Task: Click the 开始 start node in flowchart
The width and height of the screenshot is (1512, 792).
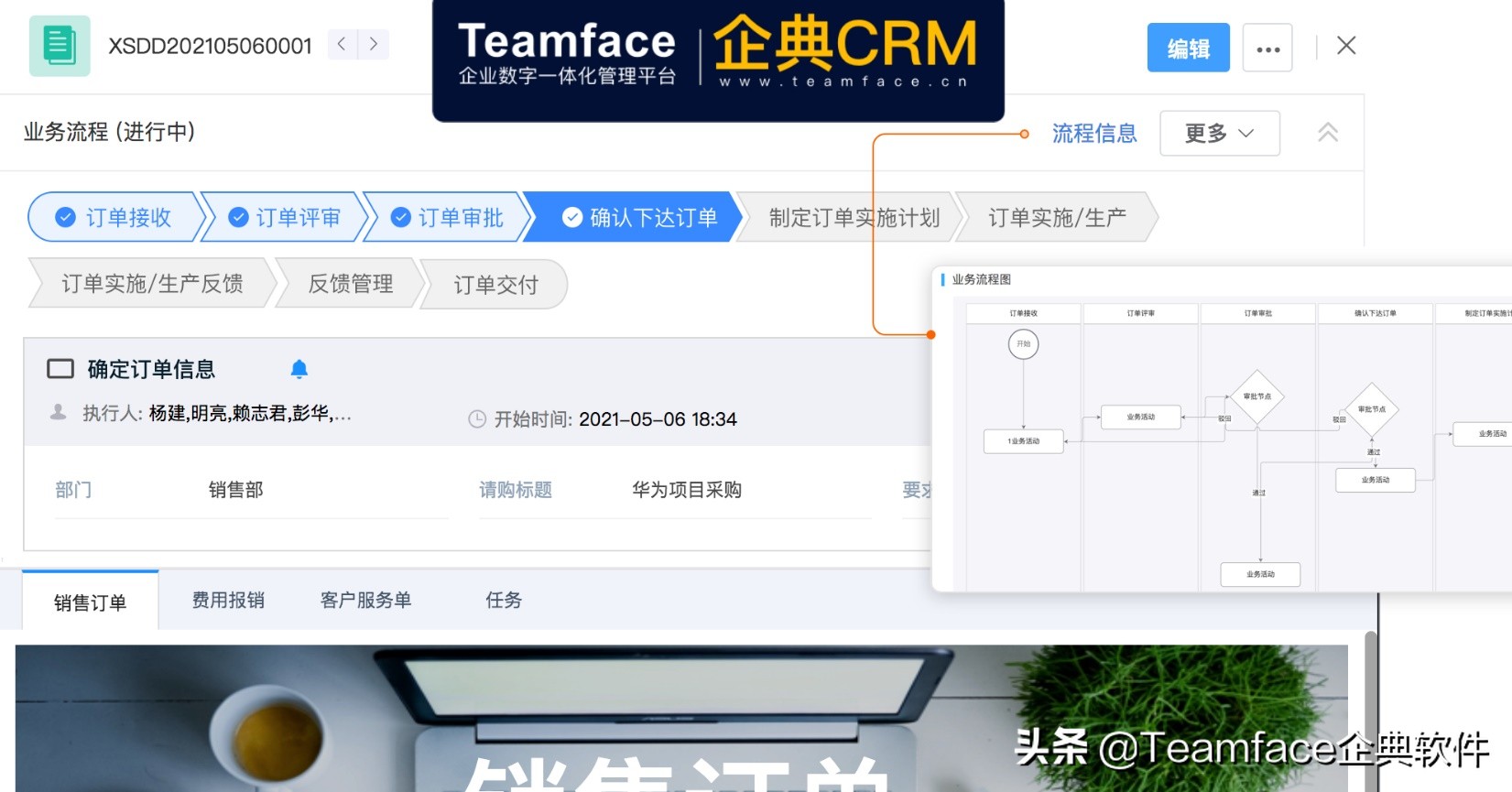Action: [x=1024, y=344]
